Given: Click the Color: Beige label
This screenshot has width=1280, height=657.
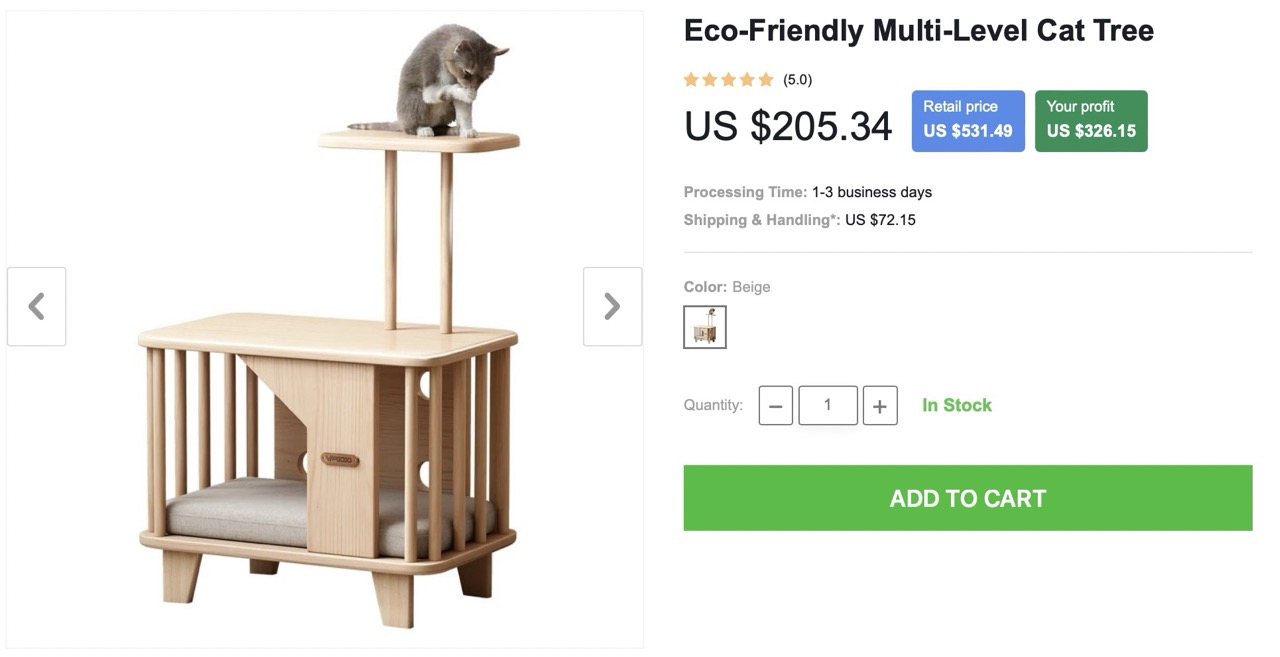Looking at the screenshot, I should coord(727,287).
